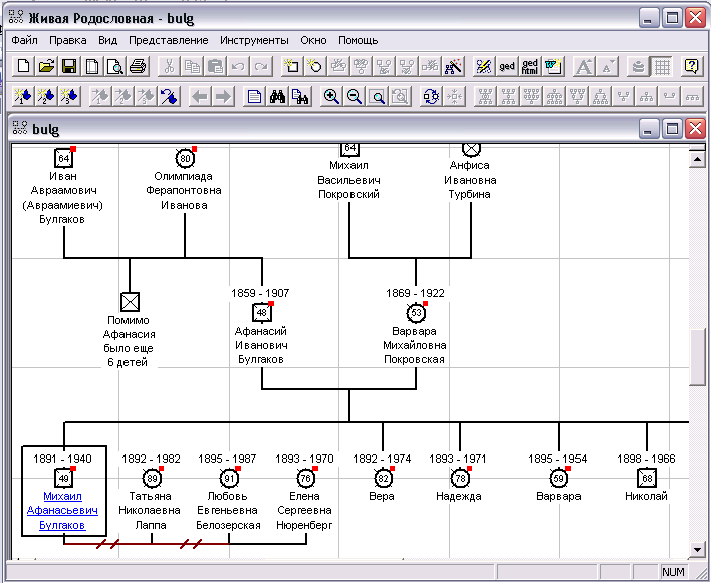
Task: Select the Надежда person node
Action: pos(460,478)
